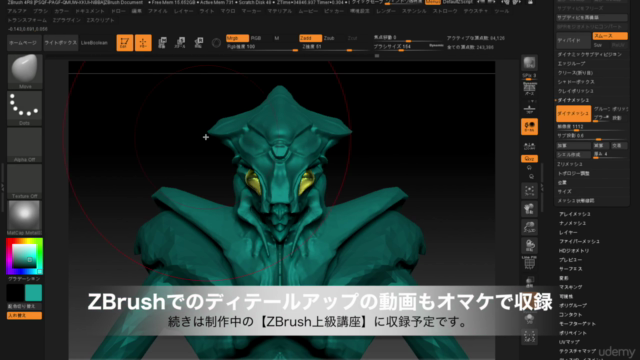The width and height of the screenshot is (640, 360).
Task: Click the Frame icon on right shelf
Action: pos(529,191)
